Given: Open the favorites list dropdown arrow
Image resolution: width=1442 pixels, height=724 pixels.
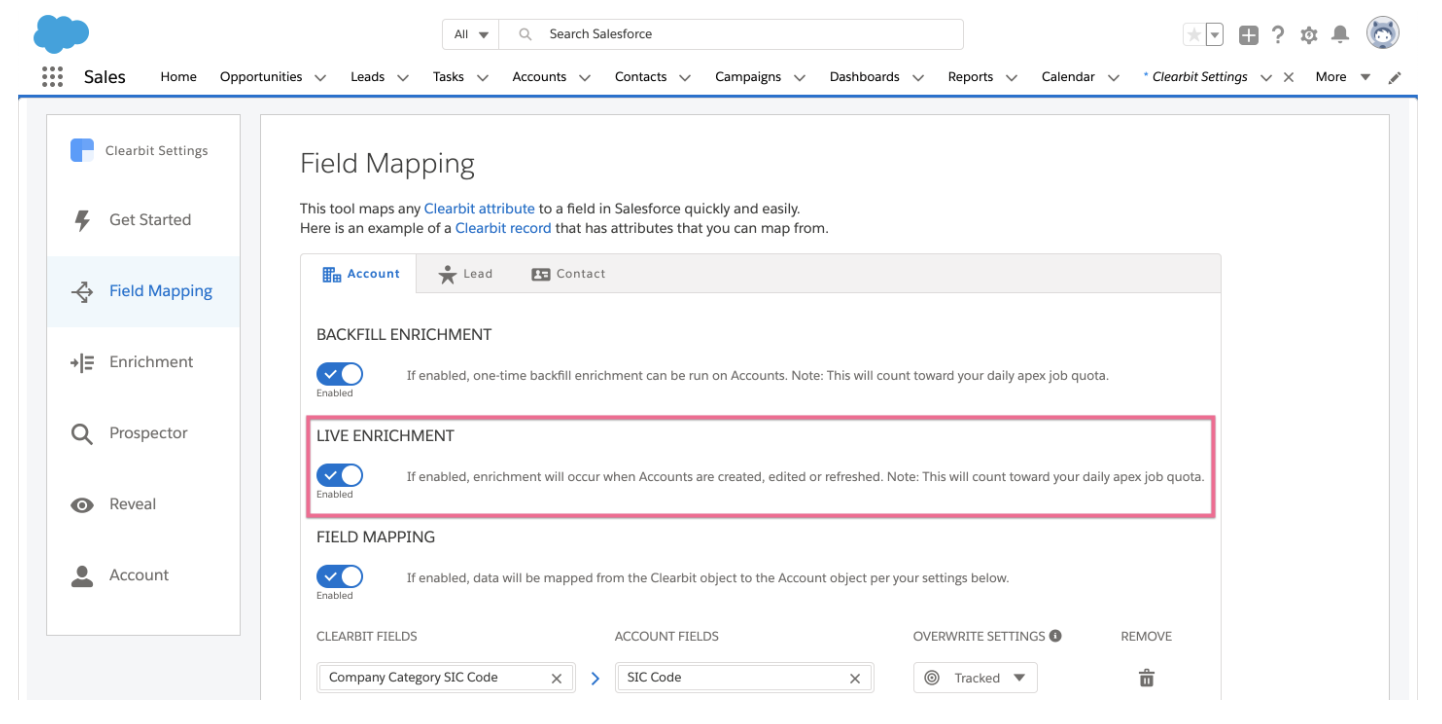Looking at the screenshot, I should (1215, 35).
